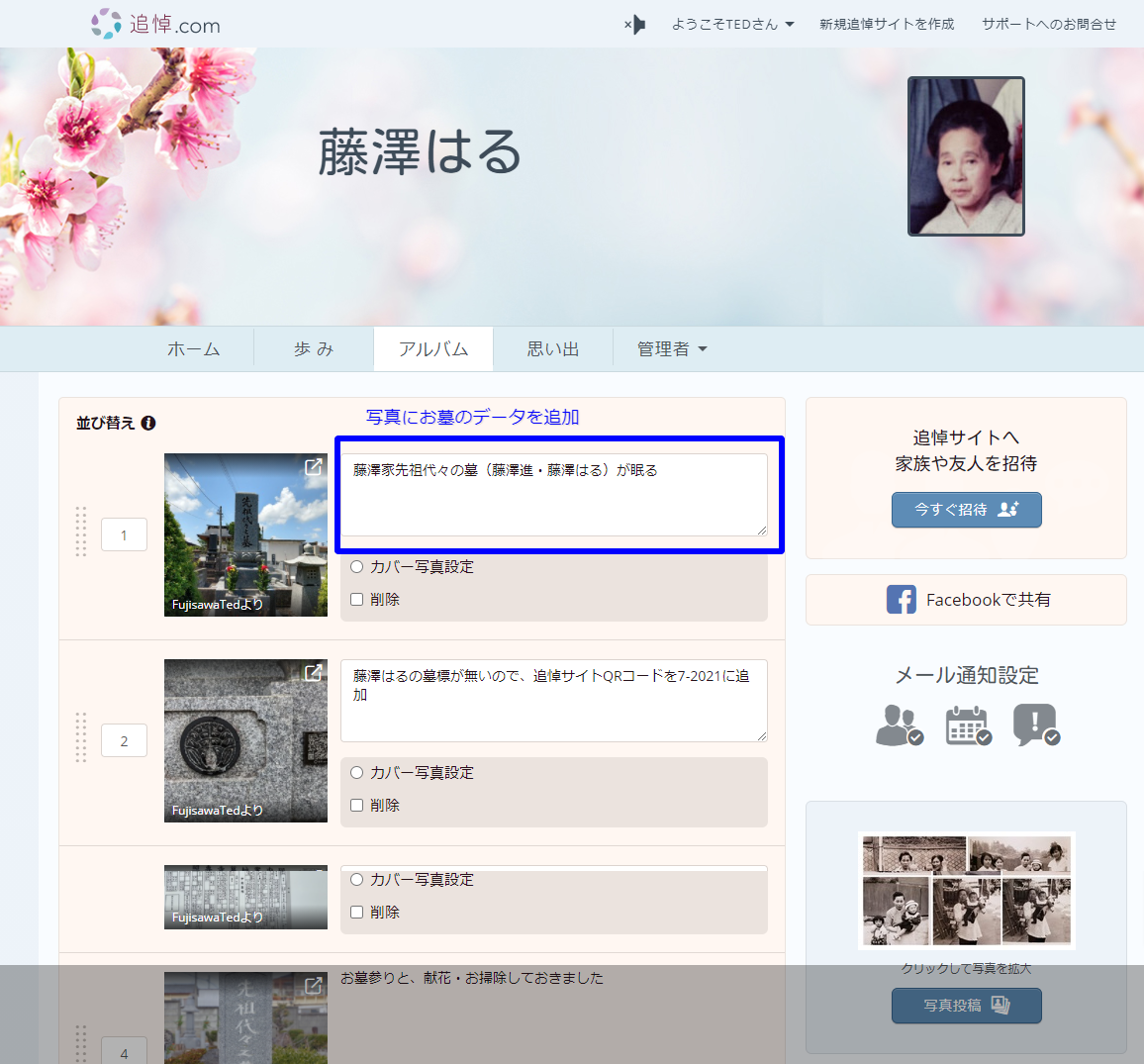
Task: Enlarge the old family photo collage
Action: [966, 891]
